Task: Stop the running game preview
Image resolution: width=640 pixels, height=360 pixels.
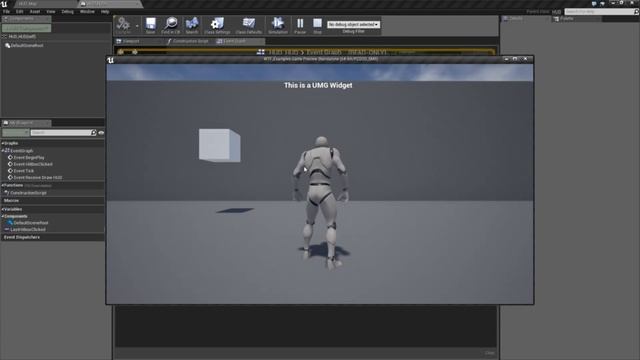Action: point(317,25)
